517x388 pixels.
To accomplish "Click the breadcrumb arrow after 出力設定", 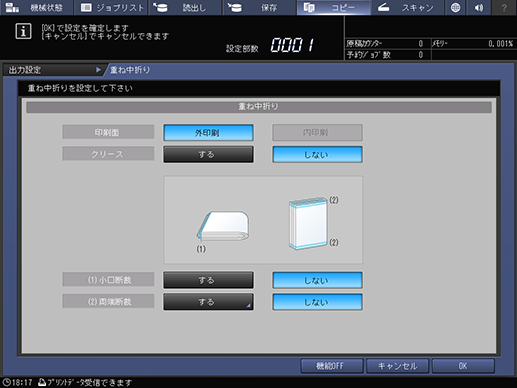I will pos(98,70).
